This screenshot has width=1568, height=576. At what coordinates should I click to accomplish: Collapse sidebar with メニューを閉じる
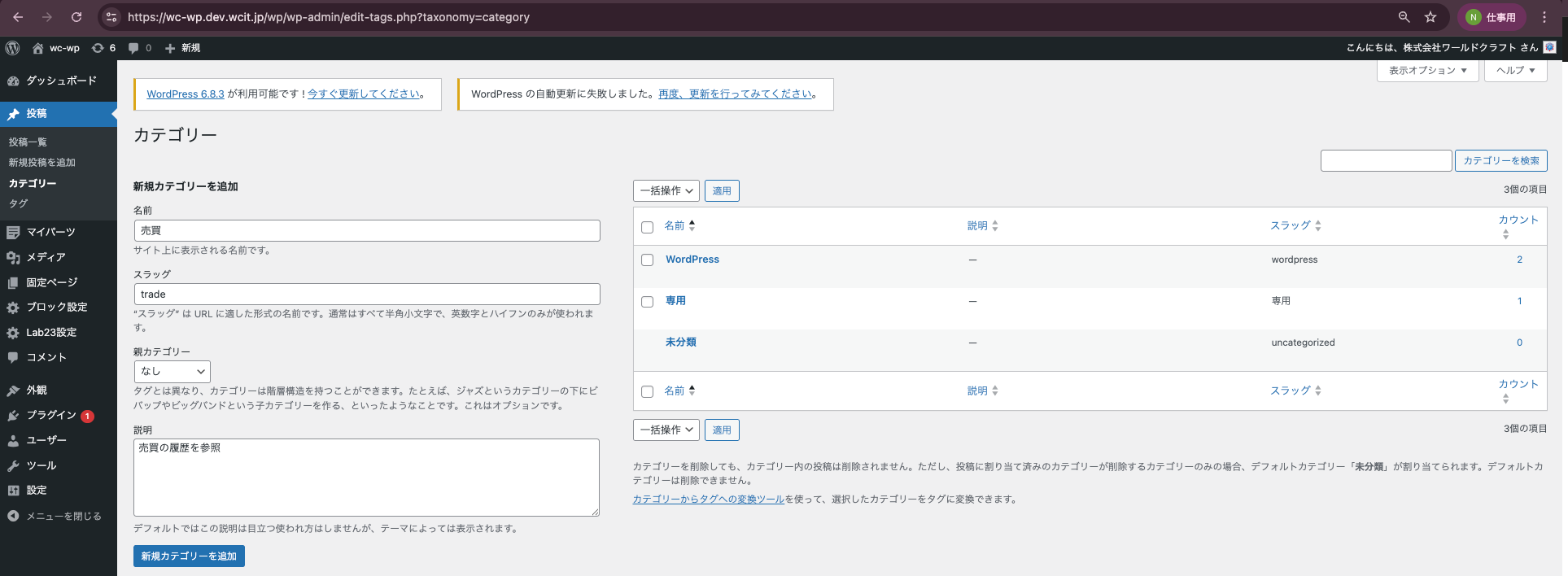click(63, 516)
